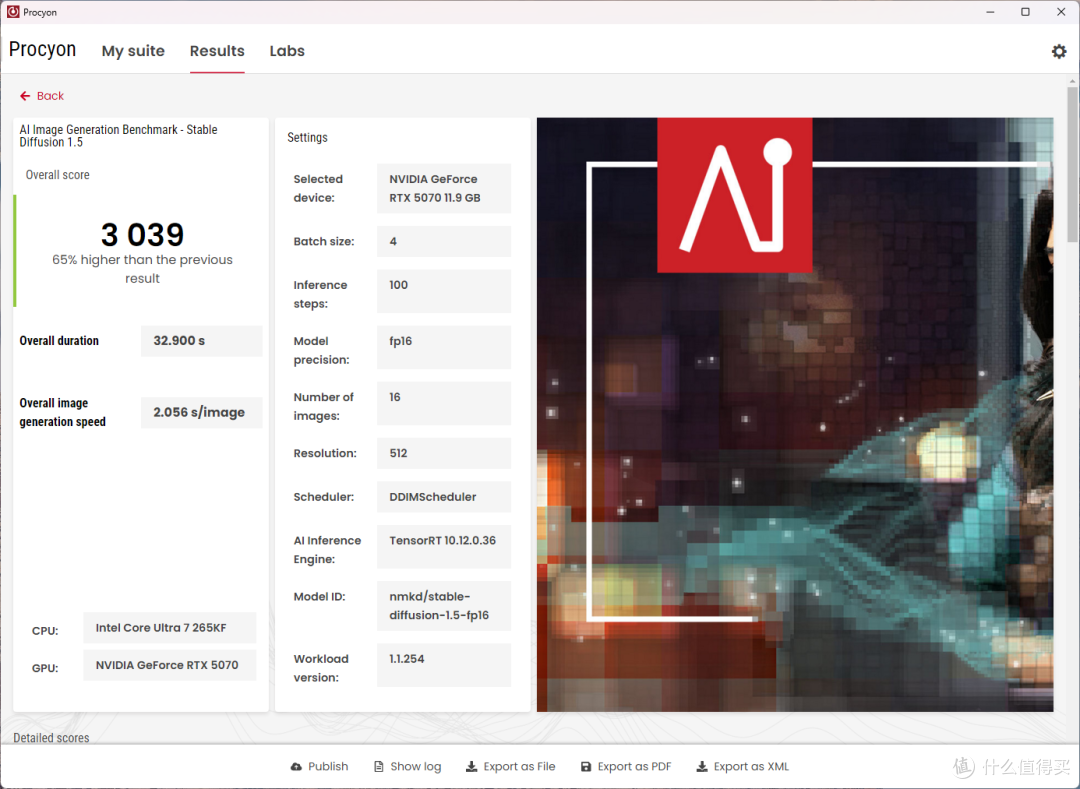Maximize the Procyon window
This screenshot has width=1080, height=789.
point(1025,12)
